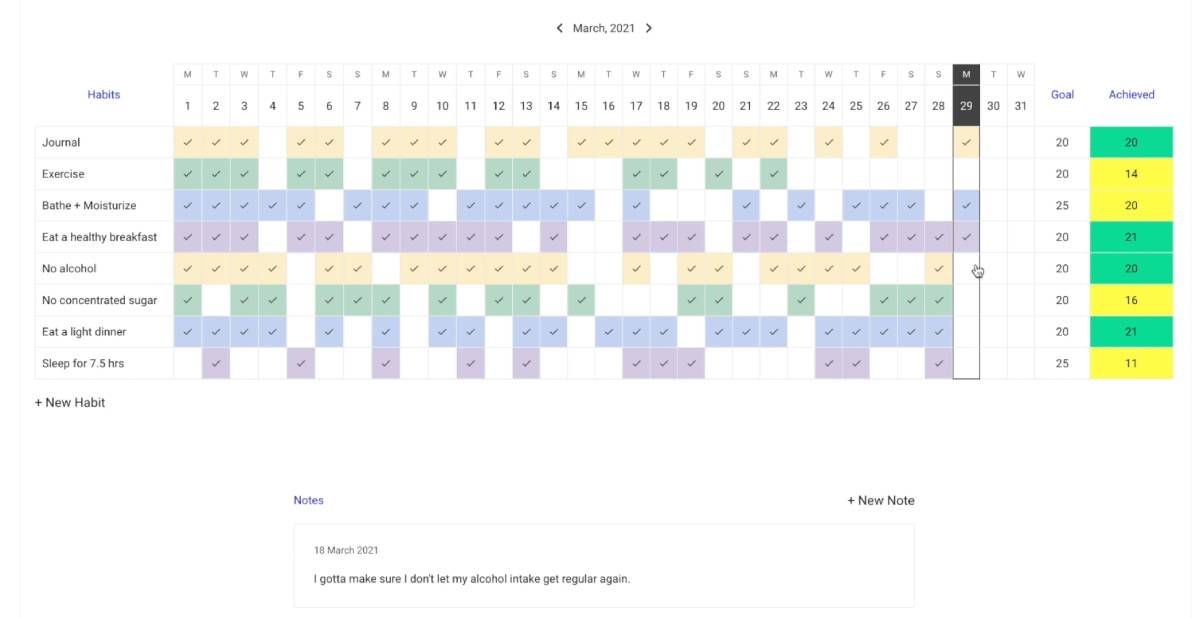Add a note with + New Note

point(881,501)
